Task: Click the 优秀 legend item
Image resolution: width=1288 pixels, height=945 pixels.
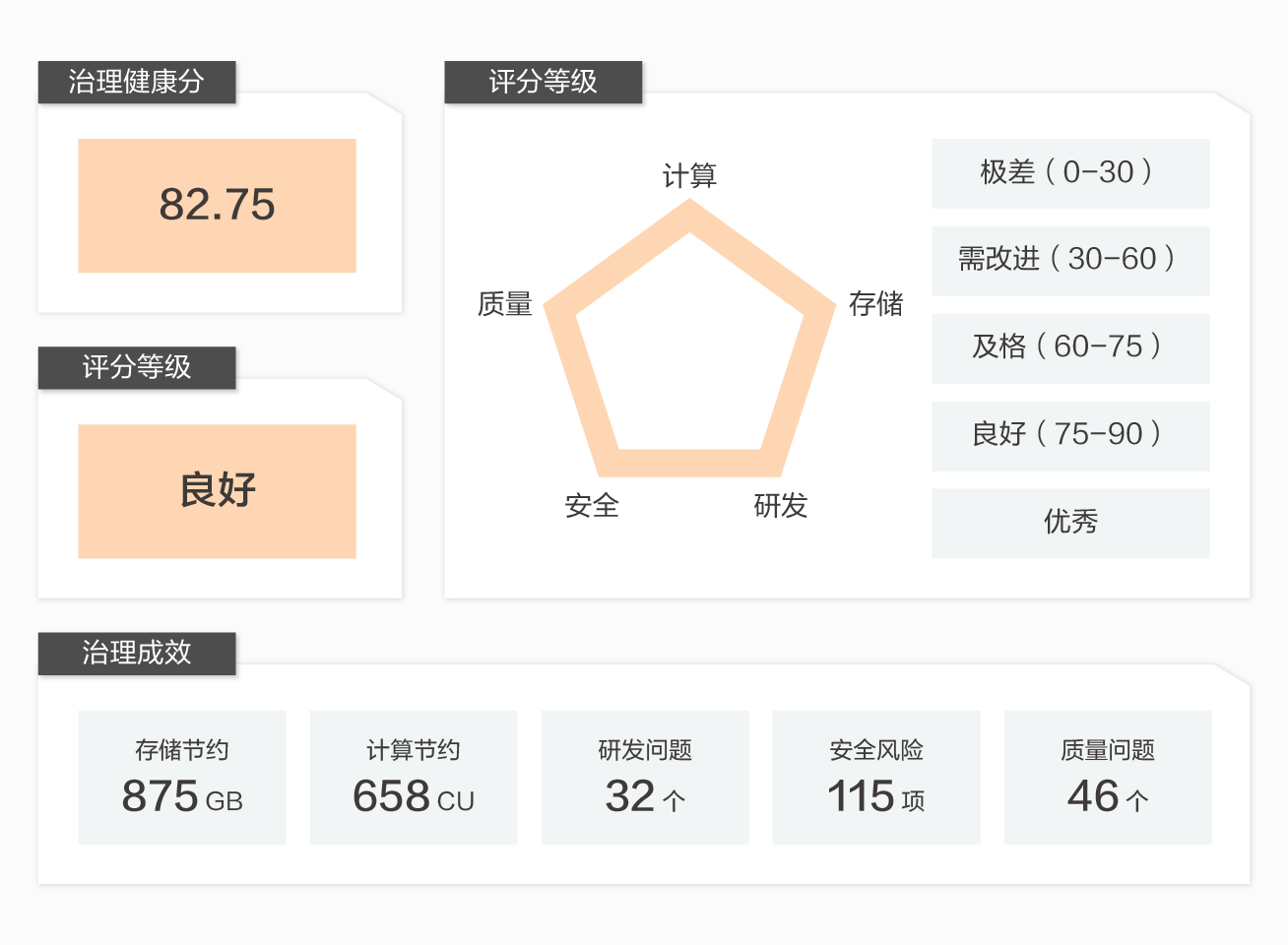Action: 1070,523
